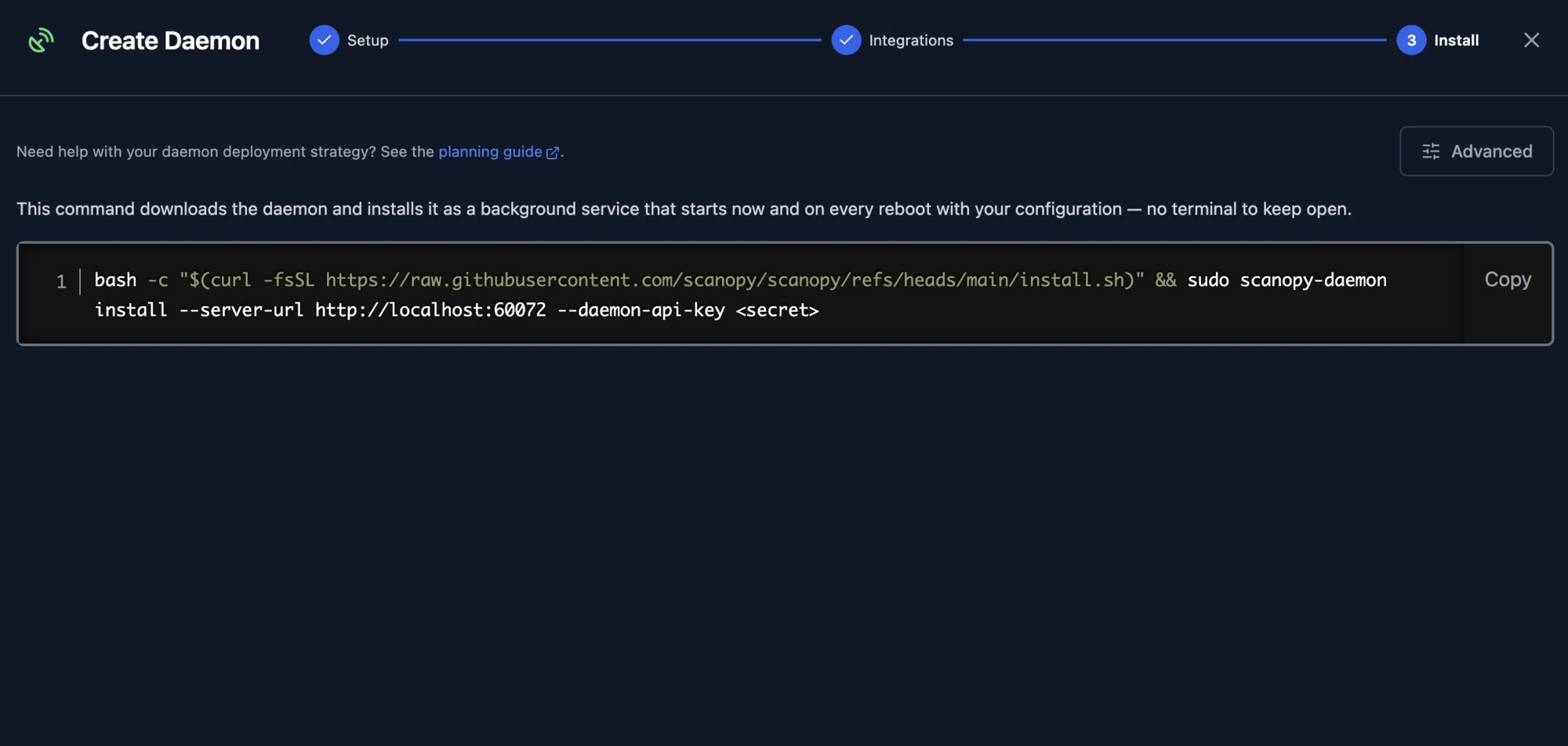
Task: Click the Scanopy logo icon
Action: pyautogui.click(x=42, y=40)
